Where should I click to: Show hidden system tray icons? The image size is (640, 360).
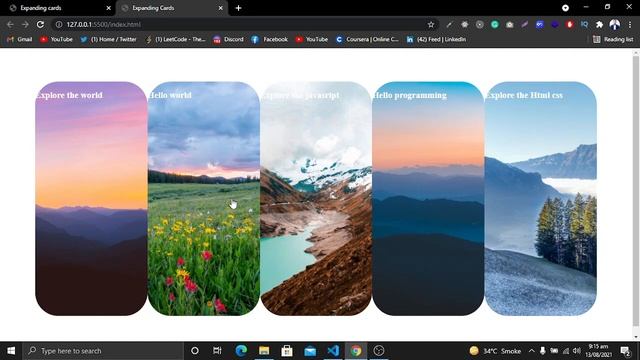[531, 351]
